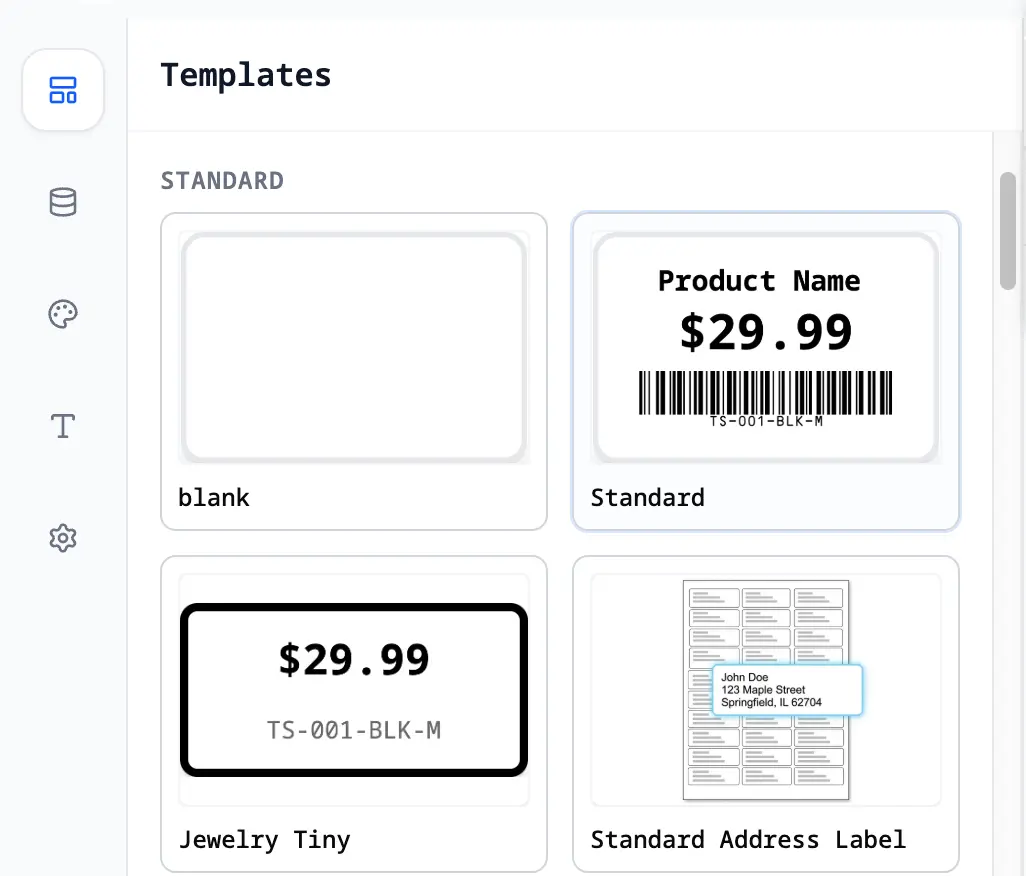Click the TS-001-BLK-M SKU in Jewelry Tiny
The image size is (1026, 876).
pyautogui.click(x=354, y=730)
